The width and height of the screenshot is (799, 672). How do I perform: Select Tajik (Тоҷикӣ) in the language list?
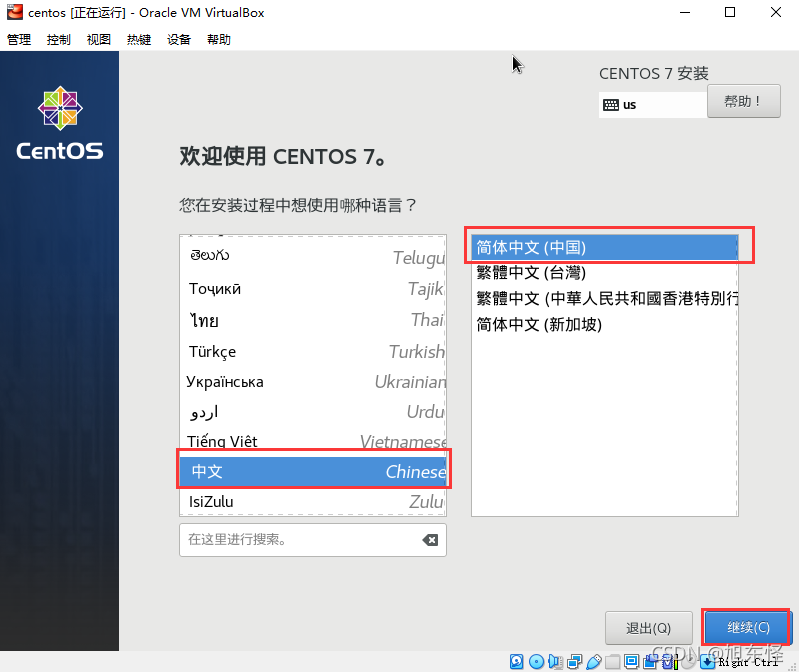313,289
